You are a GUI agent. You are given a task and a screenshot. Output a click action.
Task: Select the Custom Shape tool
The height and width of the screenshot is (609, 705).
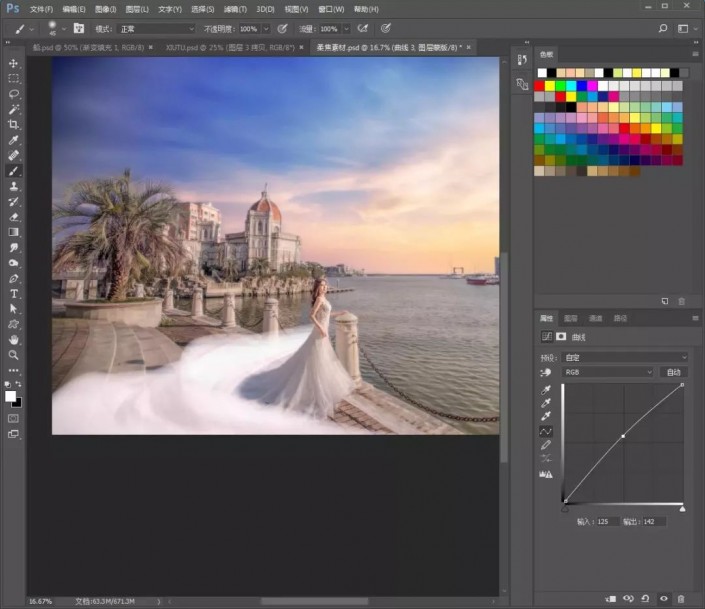pyautogui.click(x=13, y=324)
